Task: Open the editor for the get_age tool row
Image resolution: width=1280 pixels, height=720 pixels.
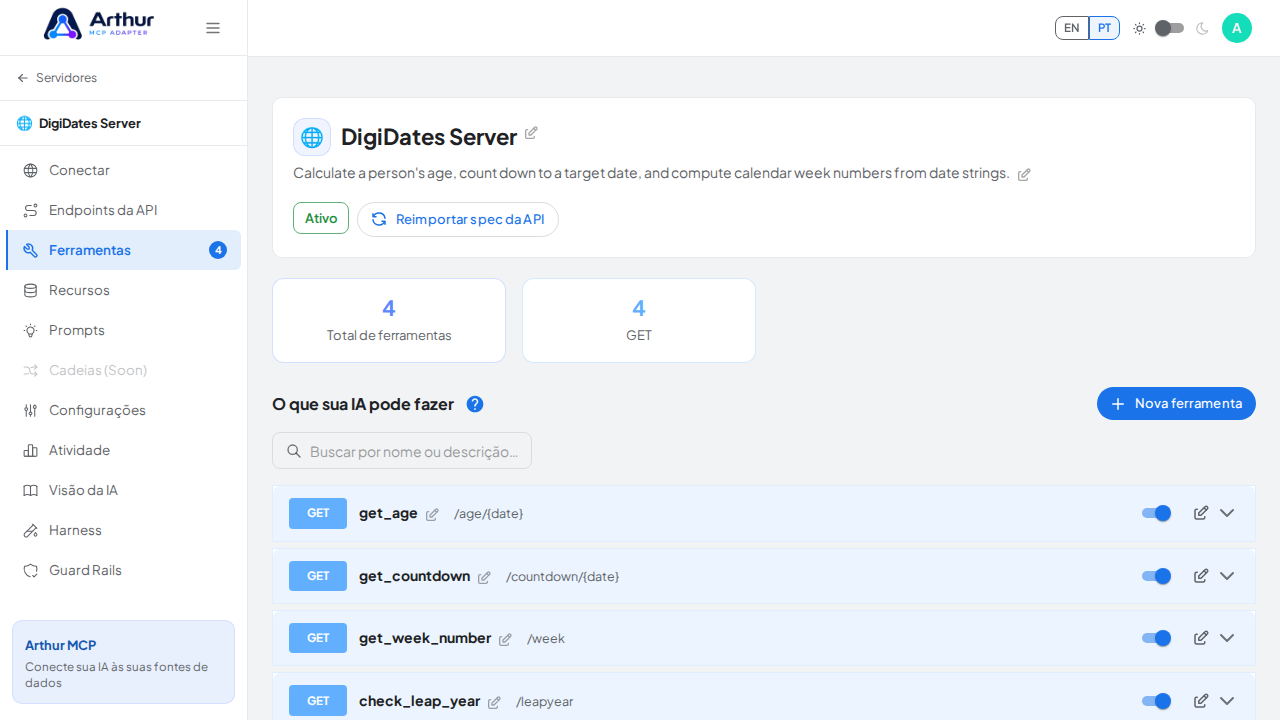Action: pos(1201,513)
